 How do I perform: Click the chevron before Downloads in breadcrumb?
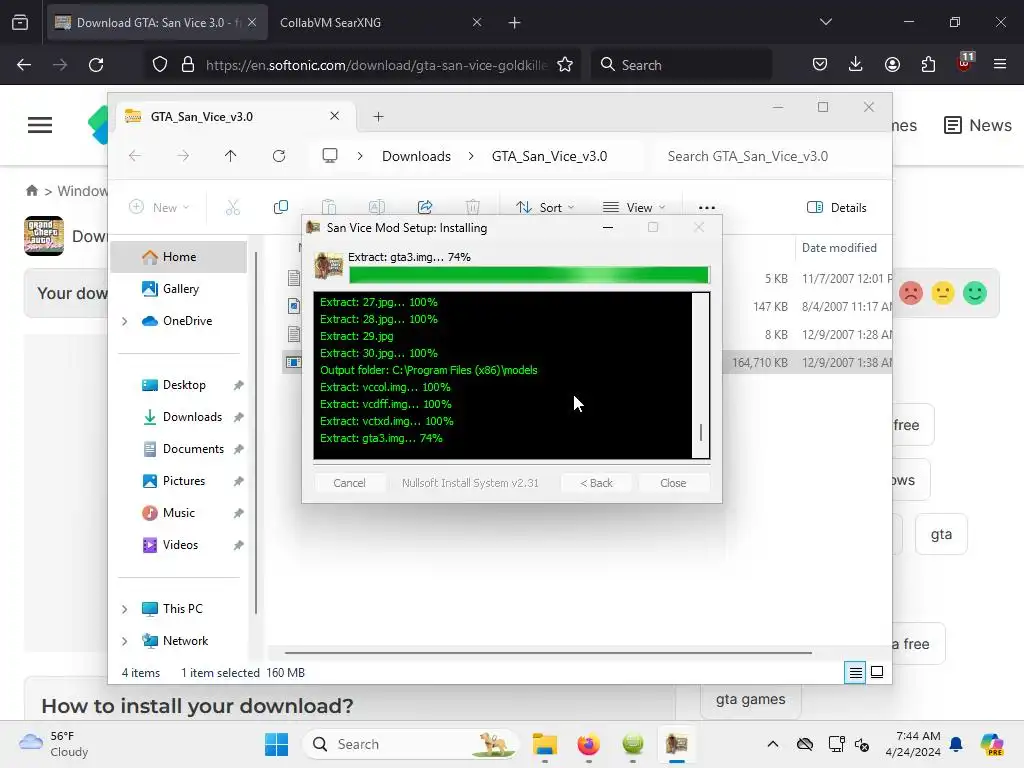[x=360, y=156]
